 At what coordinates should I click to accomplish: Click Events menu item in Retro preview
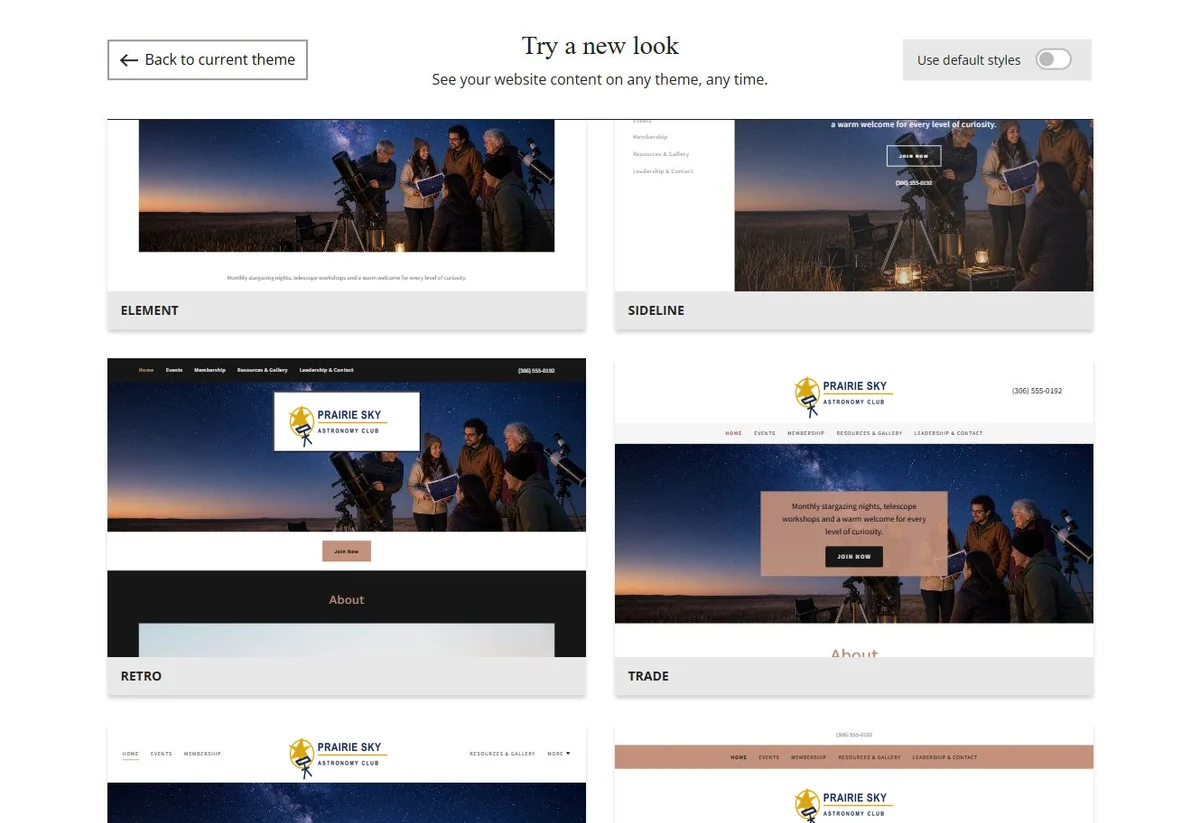click(x=174, y=370)
